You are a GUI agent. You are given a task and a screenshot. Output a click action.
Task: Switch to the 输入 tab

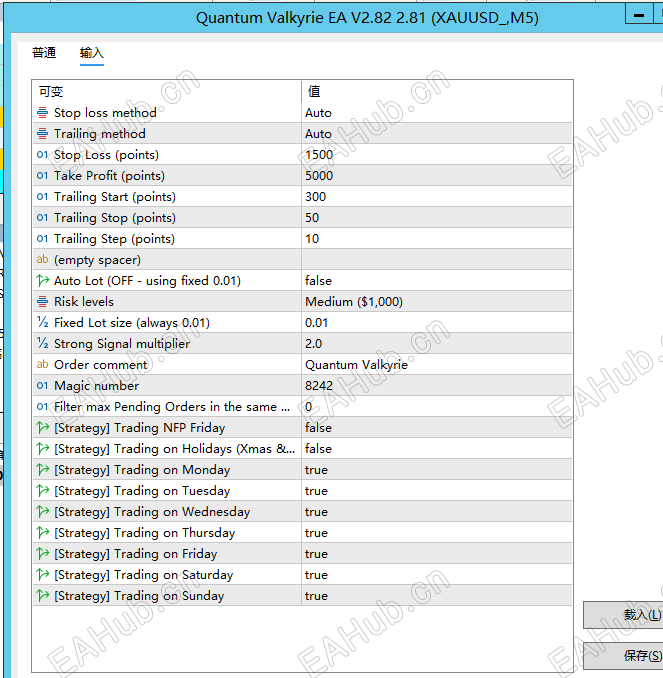pos(92,53)
